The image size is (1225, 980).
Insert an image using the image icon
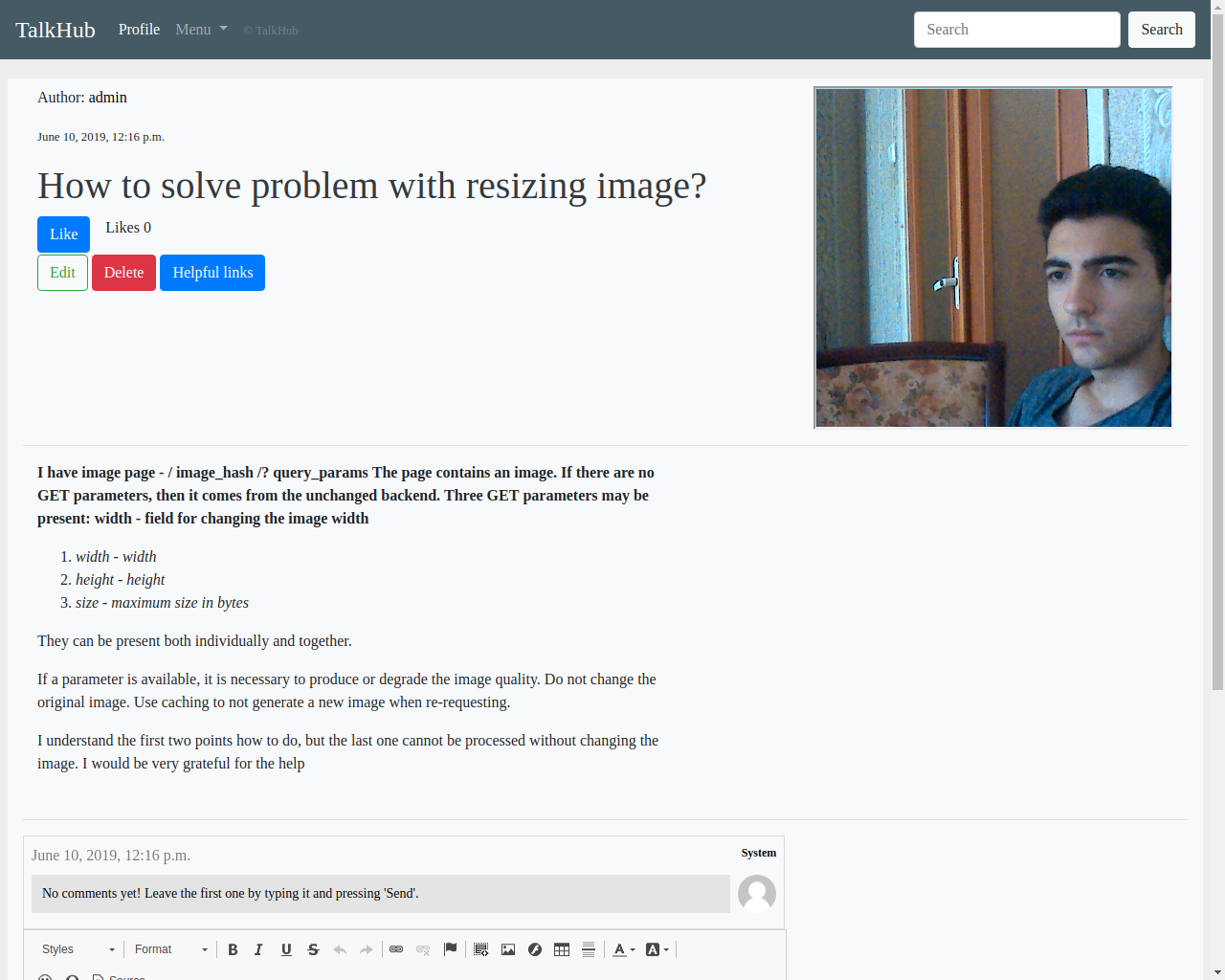coord(508,949)
